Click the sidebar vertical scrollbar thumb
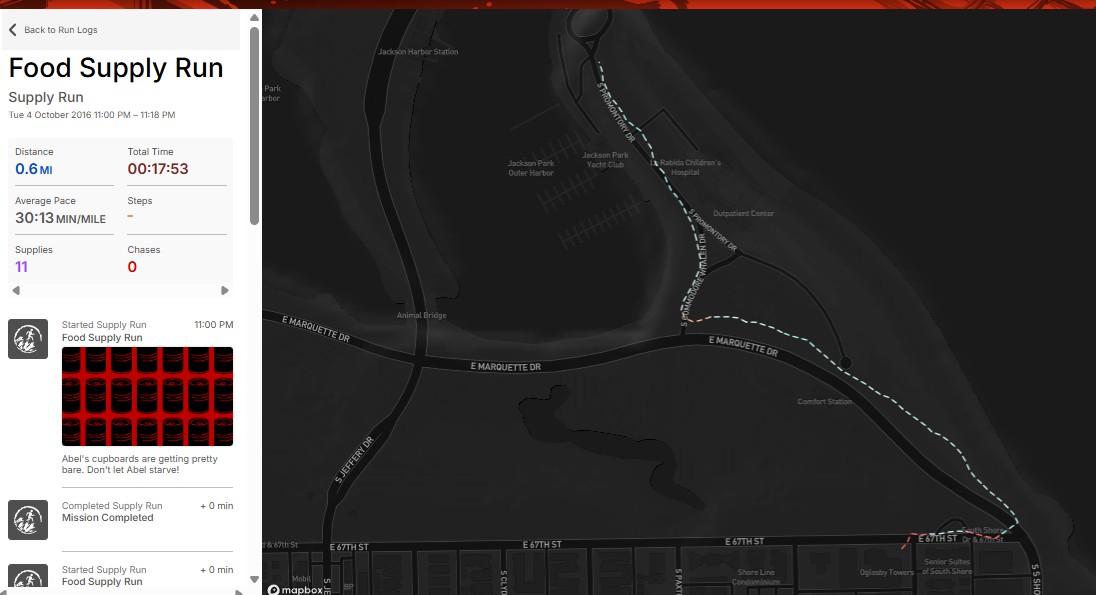 (254, 126)
